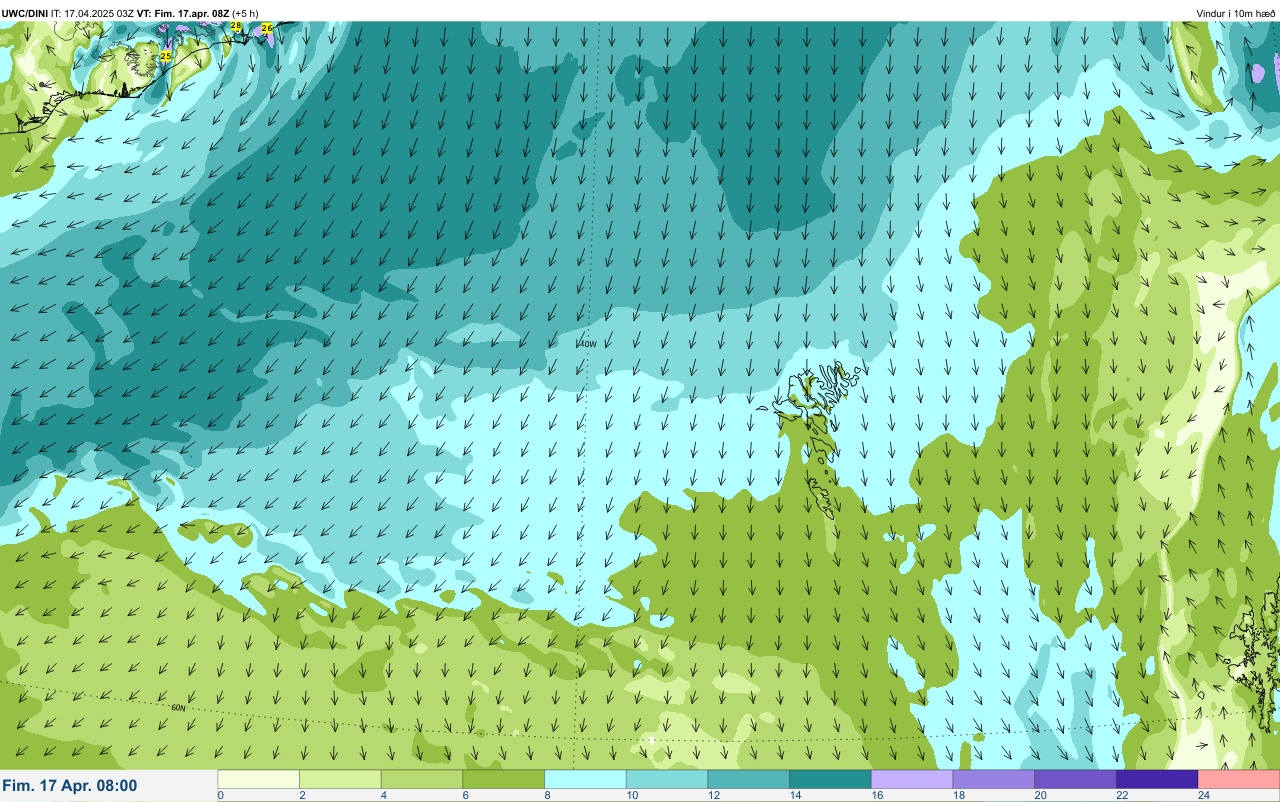Screen dimensions: 1280x802
Task: Select the pink above-24 m/s legend swatch
Action: [x=1239, y=779]
